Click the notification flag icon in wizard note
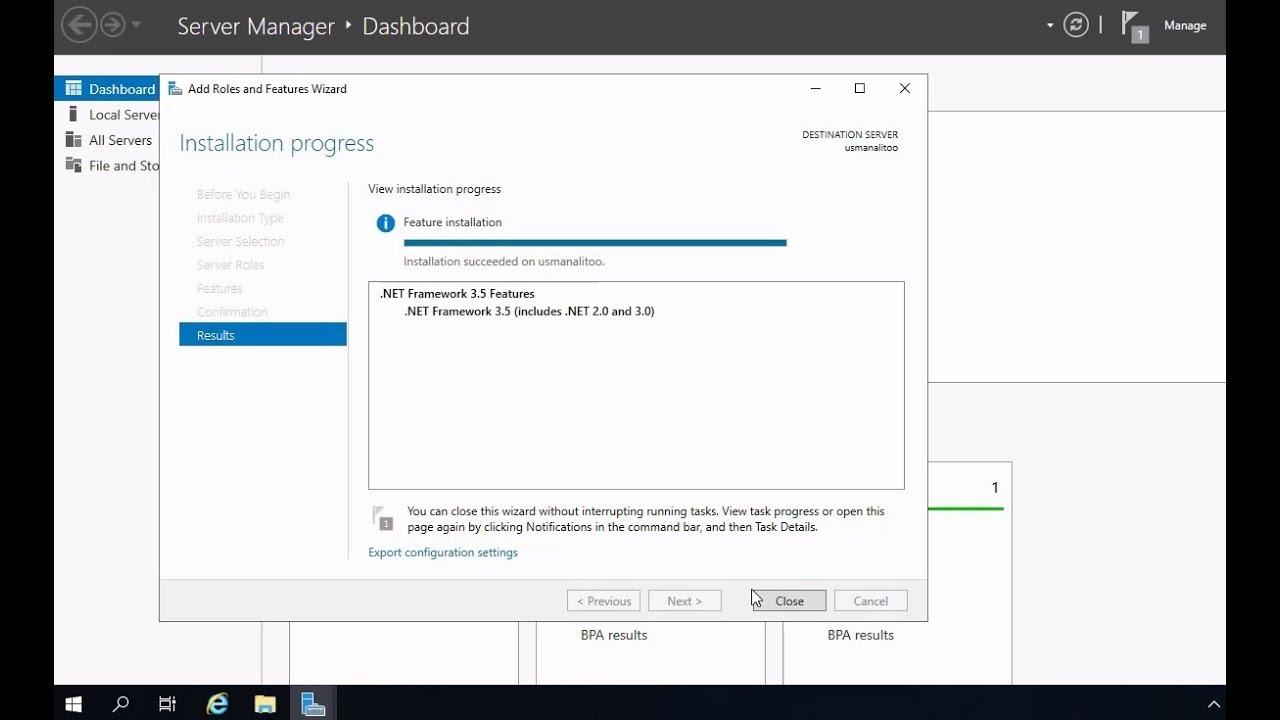Screen dimensions: 1280x720 click(382, 517)
